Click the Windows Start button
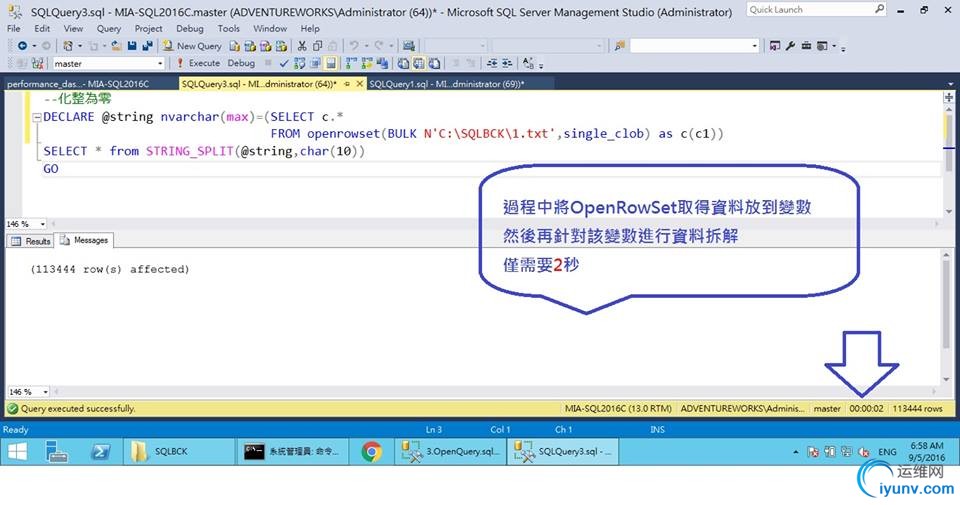Screen dimensions: 960x505 pyautogui.click(x=17, y=452)
